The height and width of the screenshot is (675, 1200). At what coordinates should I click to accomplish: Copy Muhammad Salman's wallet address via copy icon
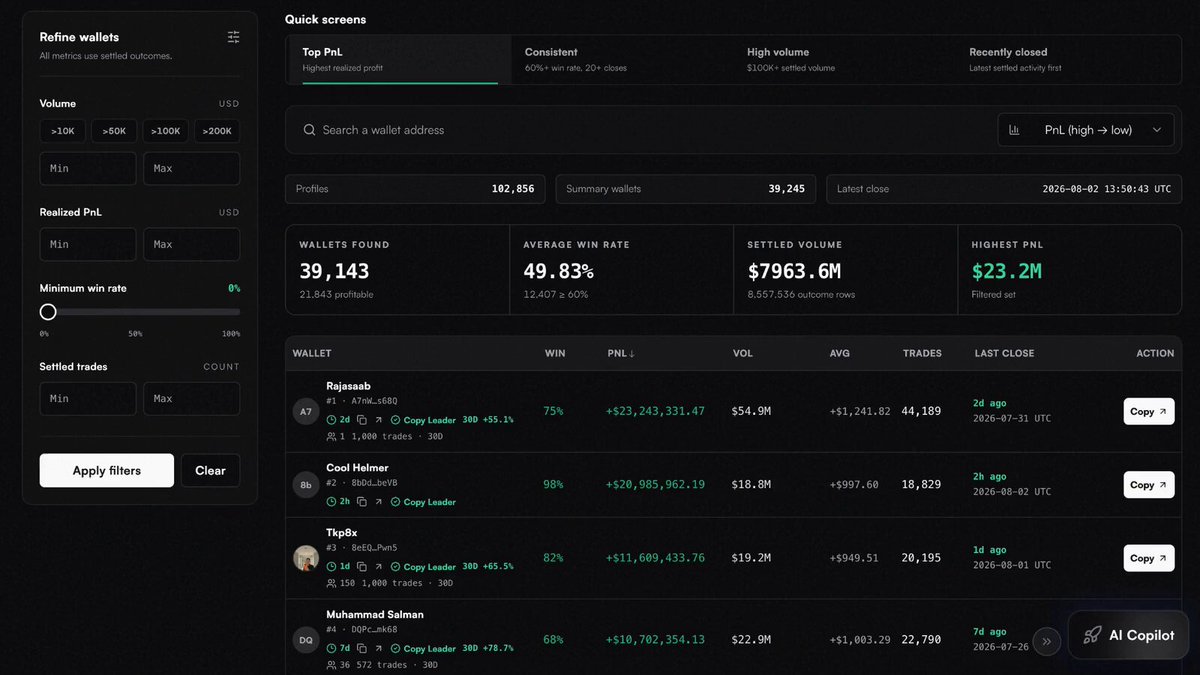(362, 648)
